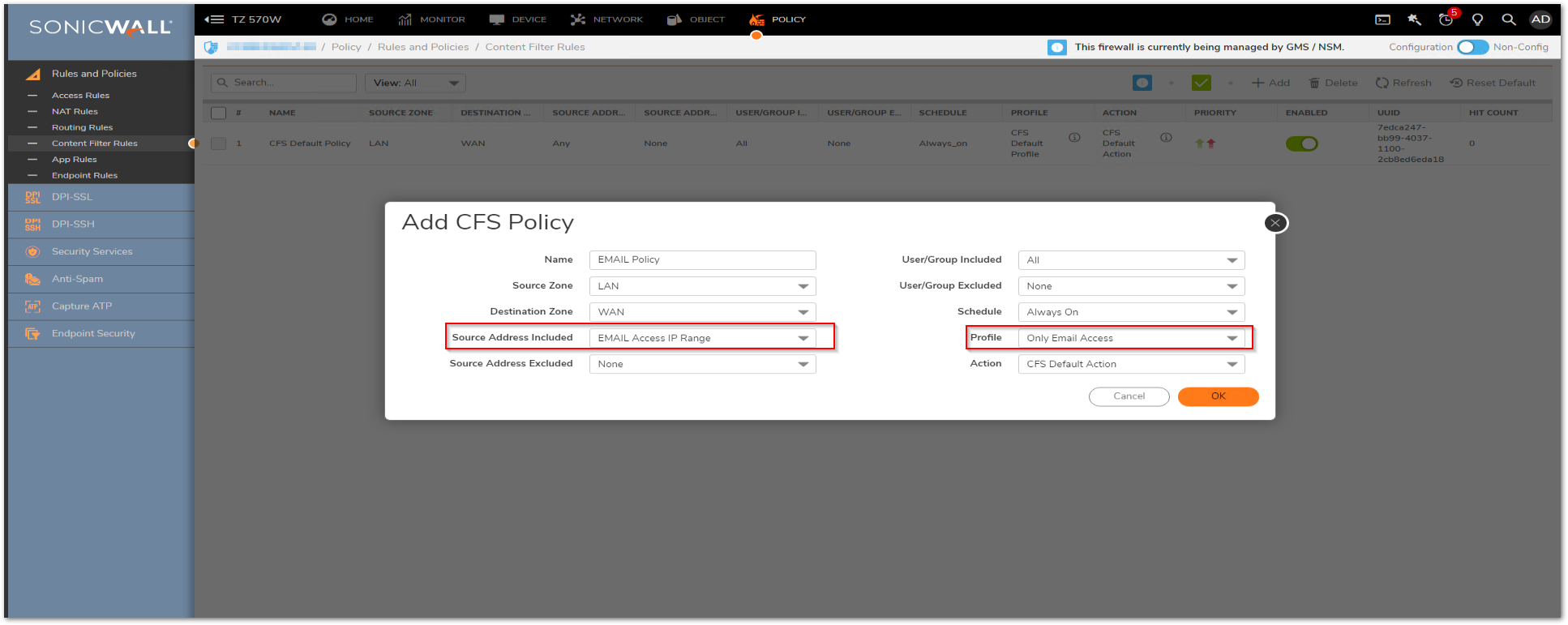Open the Source Zone dropdown
The height and width of the screenshot is (625, 1568).
click(702, 286)
